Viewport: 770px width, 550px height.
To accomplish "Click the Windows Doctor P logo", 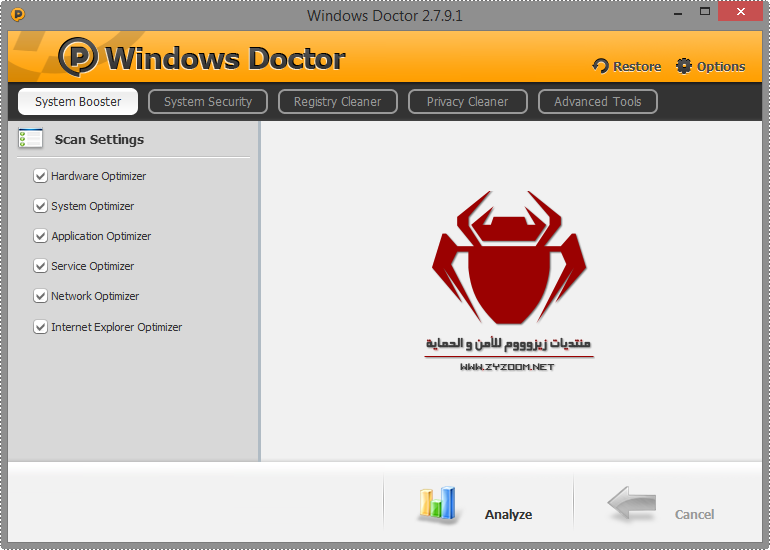I will pyautogui.click(x=78, y=56).
